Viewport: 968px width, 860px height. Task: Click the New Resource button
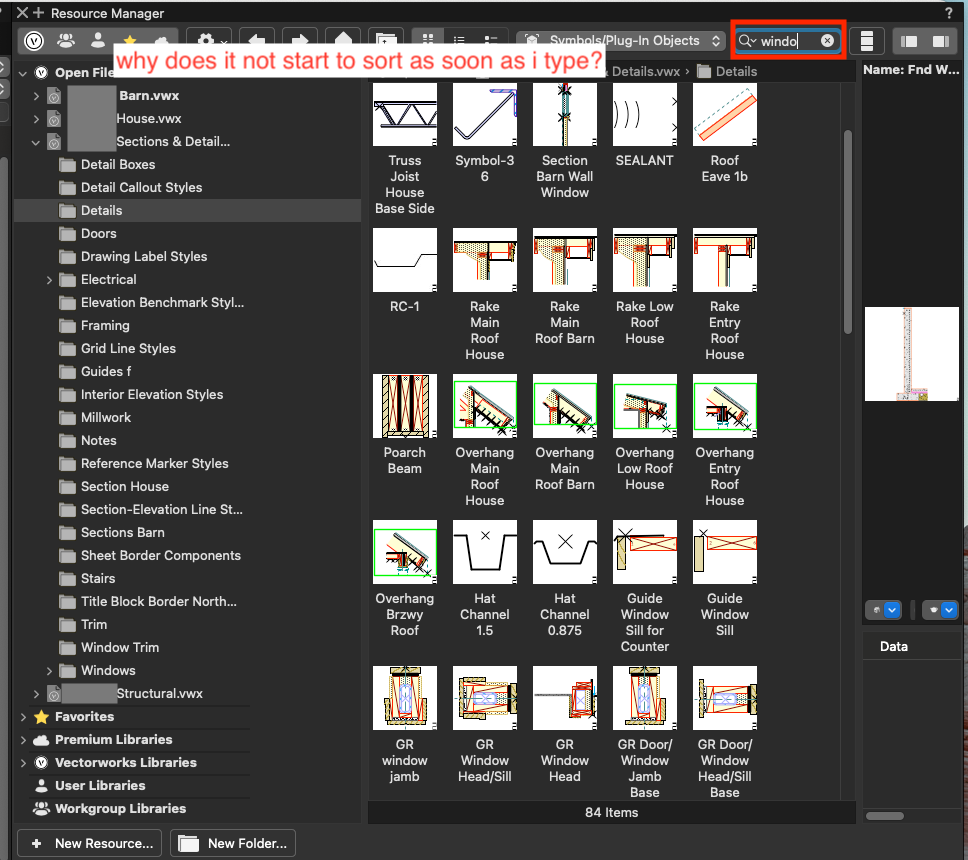click(91, 843)
